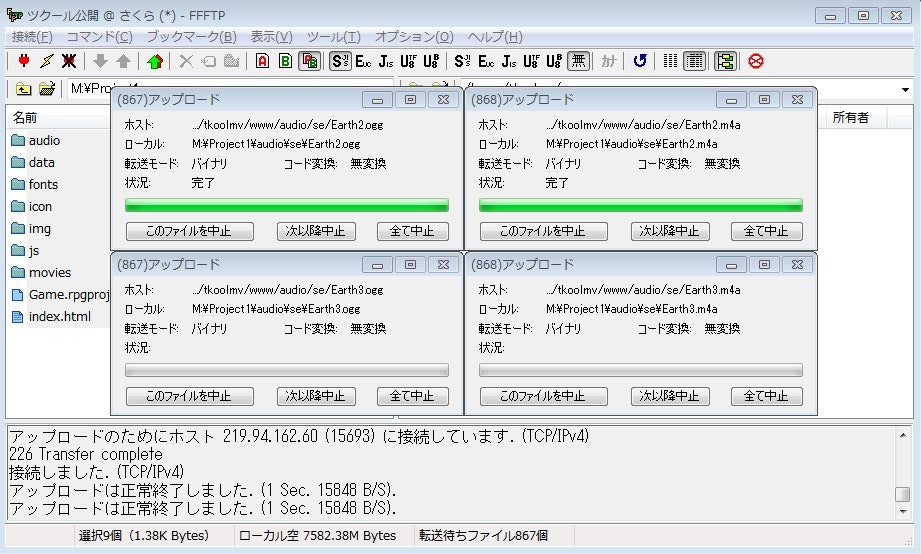This screenshot has width=921, height=554.
Task: Click the crossed-out Disconnect icon
Action: coord(69,61)
